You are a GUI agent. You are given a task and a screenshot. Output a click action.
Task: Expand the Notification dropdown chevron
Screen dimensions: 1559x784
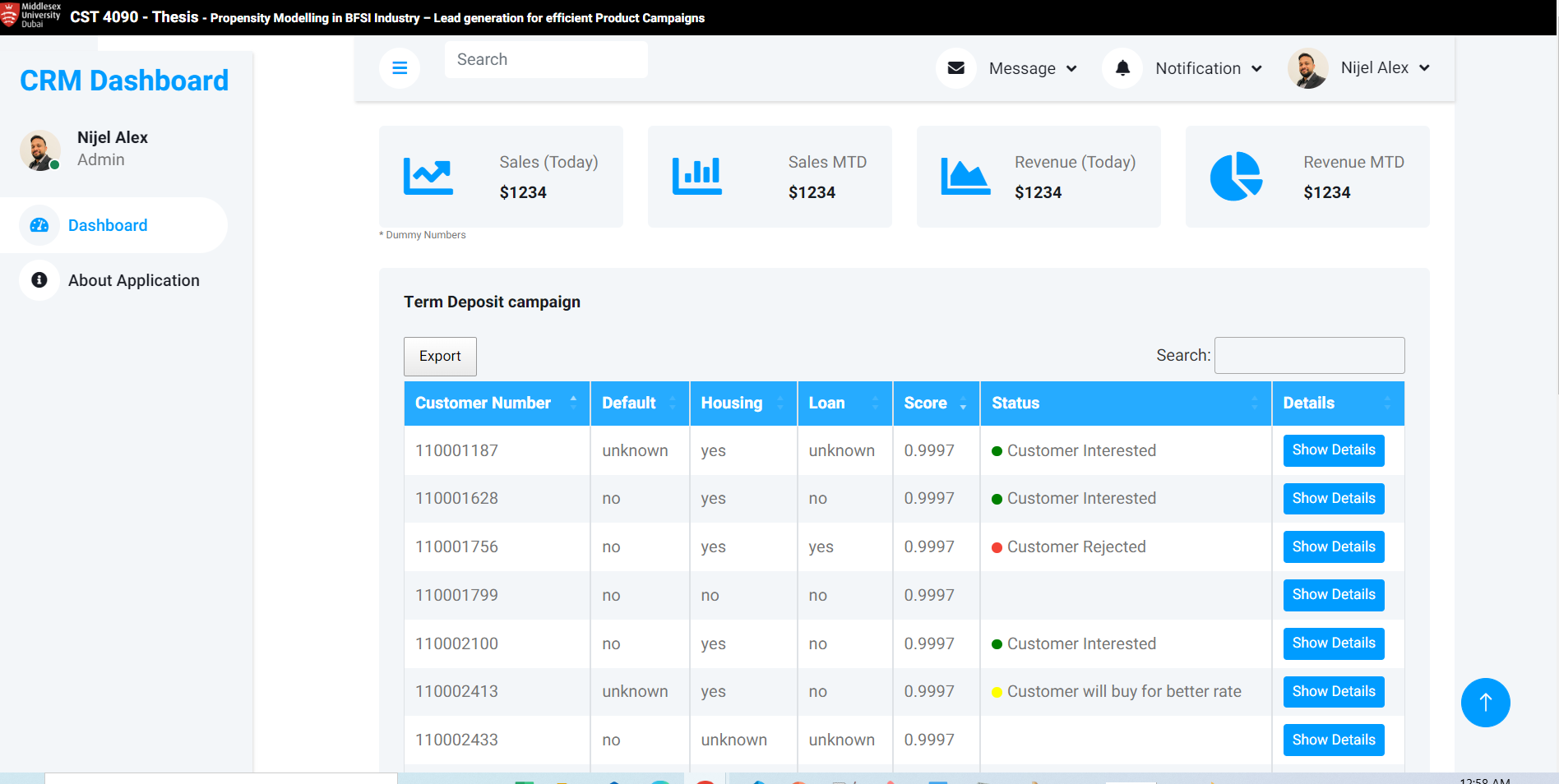[1256, 69]
